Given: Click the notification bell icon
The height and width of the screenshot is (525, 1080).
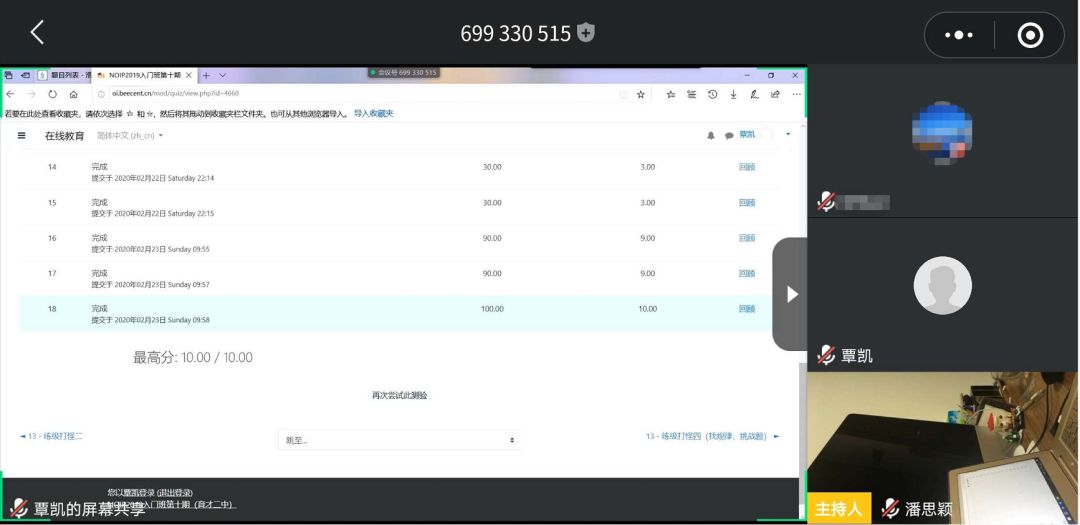Looking at the screenshot, I should 711,135.
